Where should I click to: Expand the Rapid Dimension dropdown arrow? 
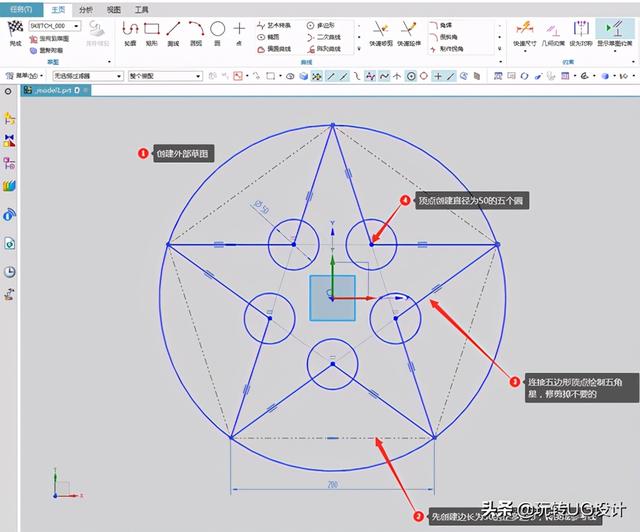pyautogui.click(x=525, y=51)
